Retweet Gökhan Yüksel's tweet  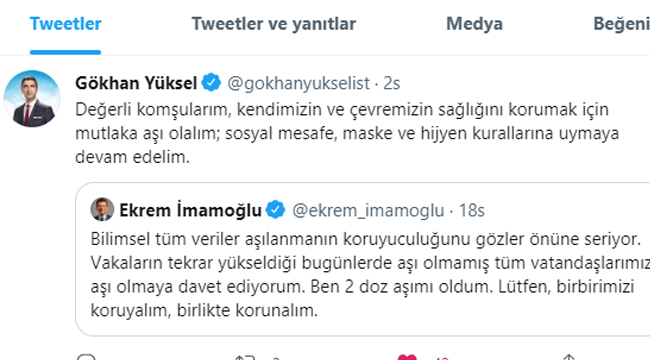[245, 357]
